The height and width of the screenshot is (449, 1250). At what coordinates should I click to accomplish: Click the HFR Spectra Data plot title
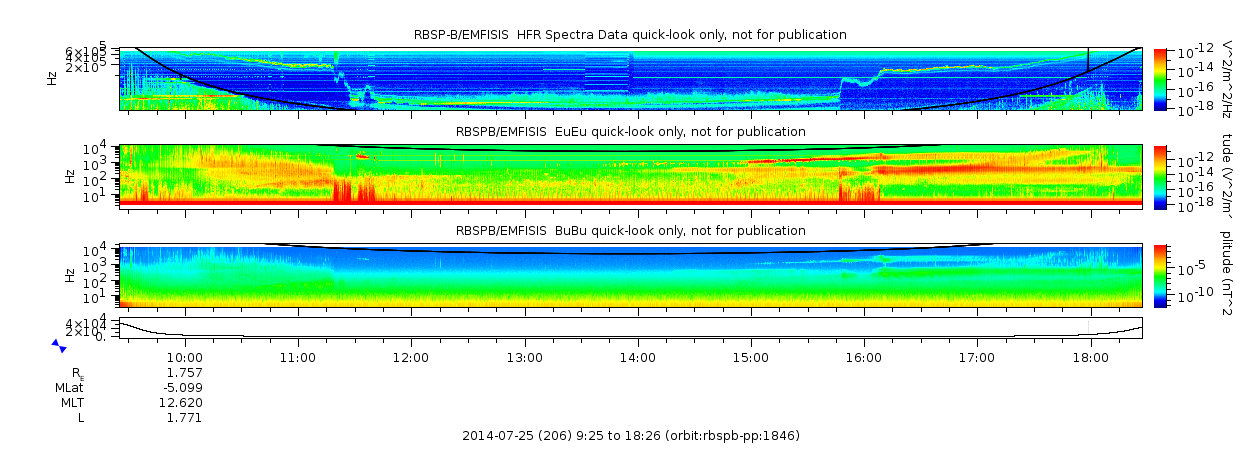(630, 35)
